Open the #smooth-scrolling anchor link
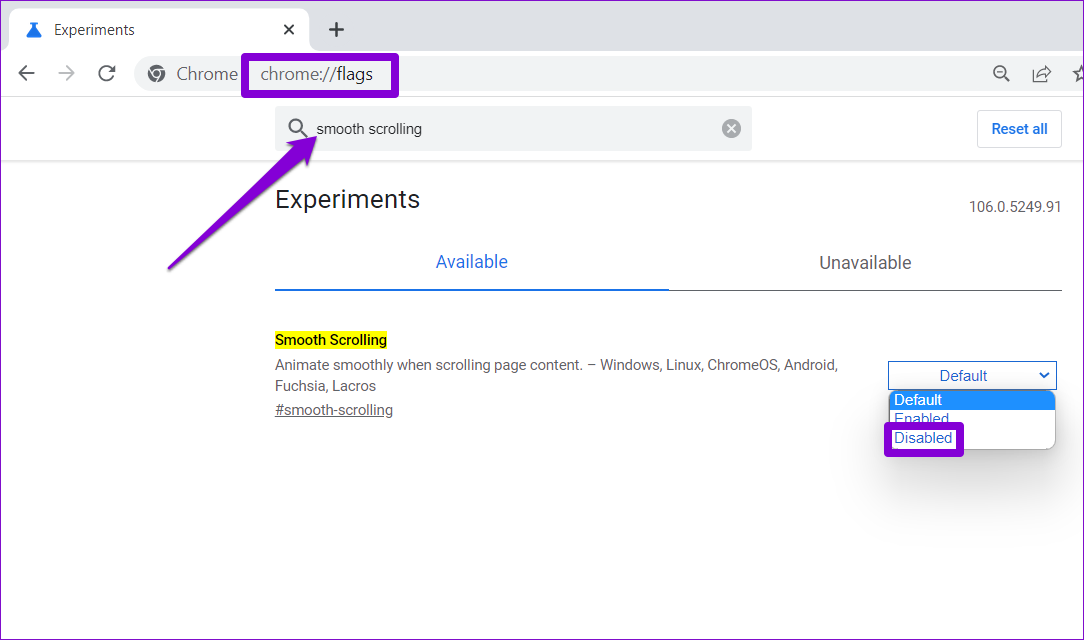Screen dimensions: 1084x640 click(334, 410)
